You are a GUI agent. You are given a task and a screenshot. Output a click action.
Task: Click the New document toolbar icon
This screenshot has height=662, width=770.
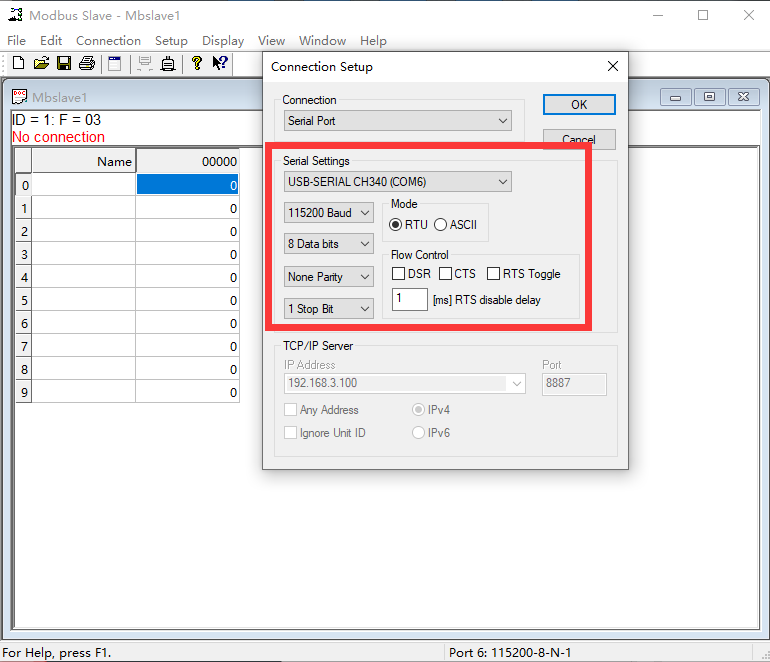tap(18, 64)
